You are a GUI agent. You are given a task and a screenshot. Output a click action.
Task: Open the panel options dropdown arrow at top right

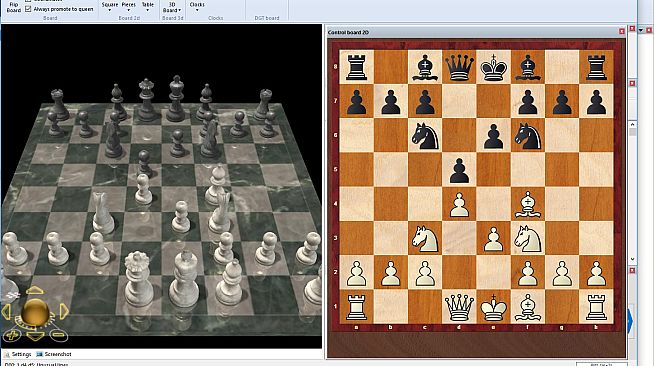pos(641,30)
